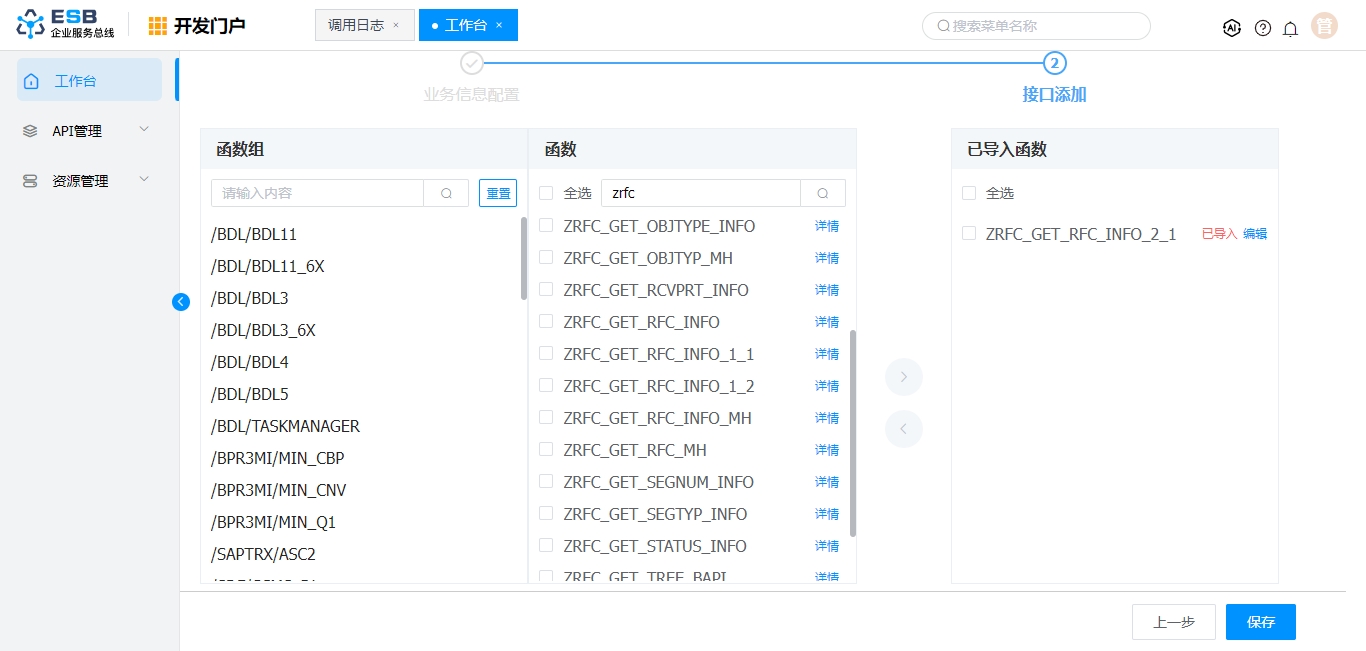This screenshot has width=1366, height=651.
Task: Expand the 资源管理 sidebar menu
Action: (89, 181)
